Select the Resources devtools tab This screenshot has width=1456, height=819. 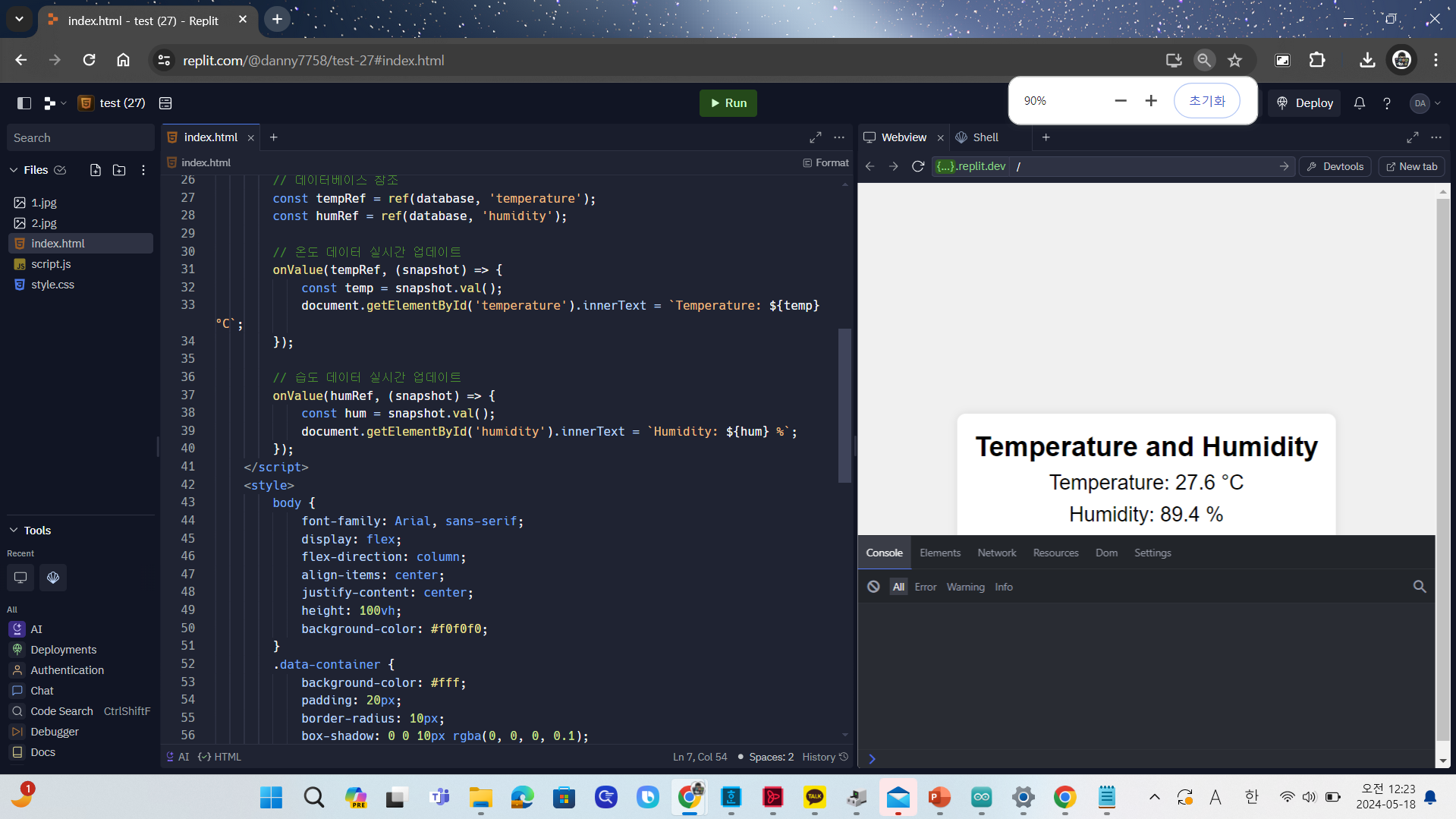[1055, 553]
